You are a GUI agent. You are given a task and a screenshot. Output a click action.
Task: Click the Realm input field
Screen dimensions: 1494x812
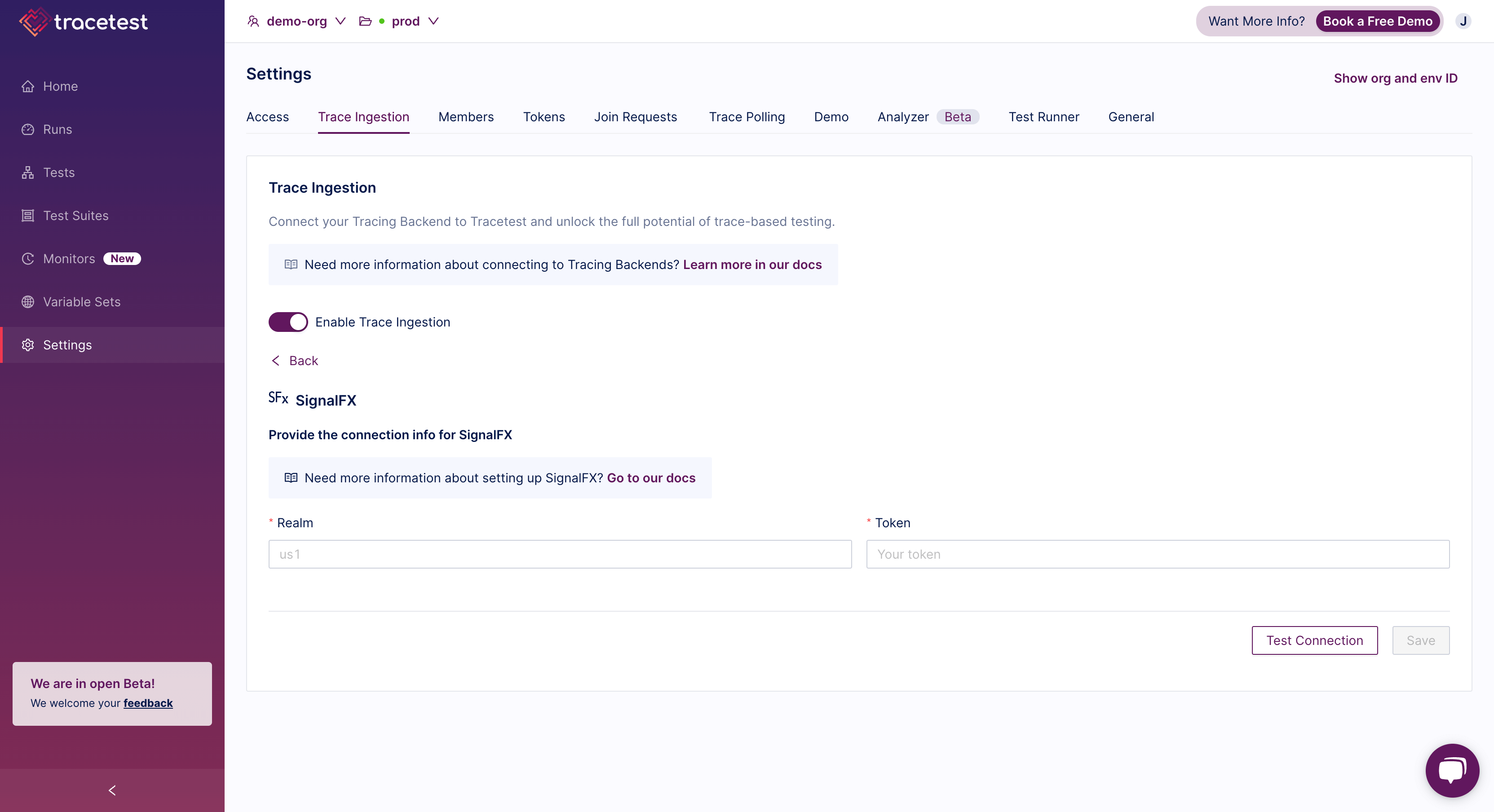click(x=560, y=554)
